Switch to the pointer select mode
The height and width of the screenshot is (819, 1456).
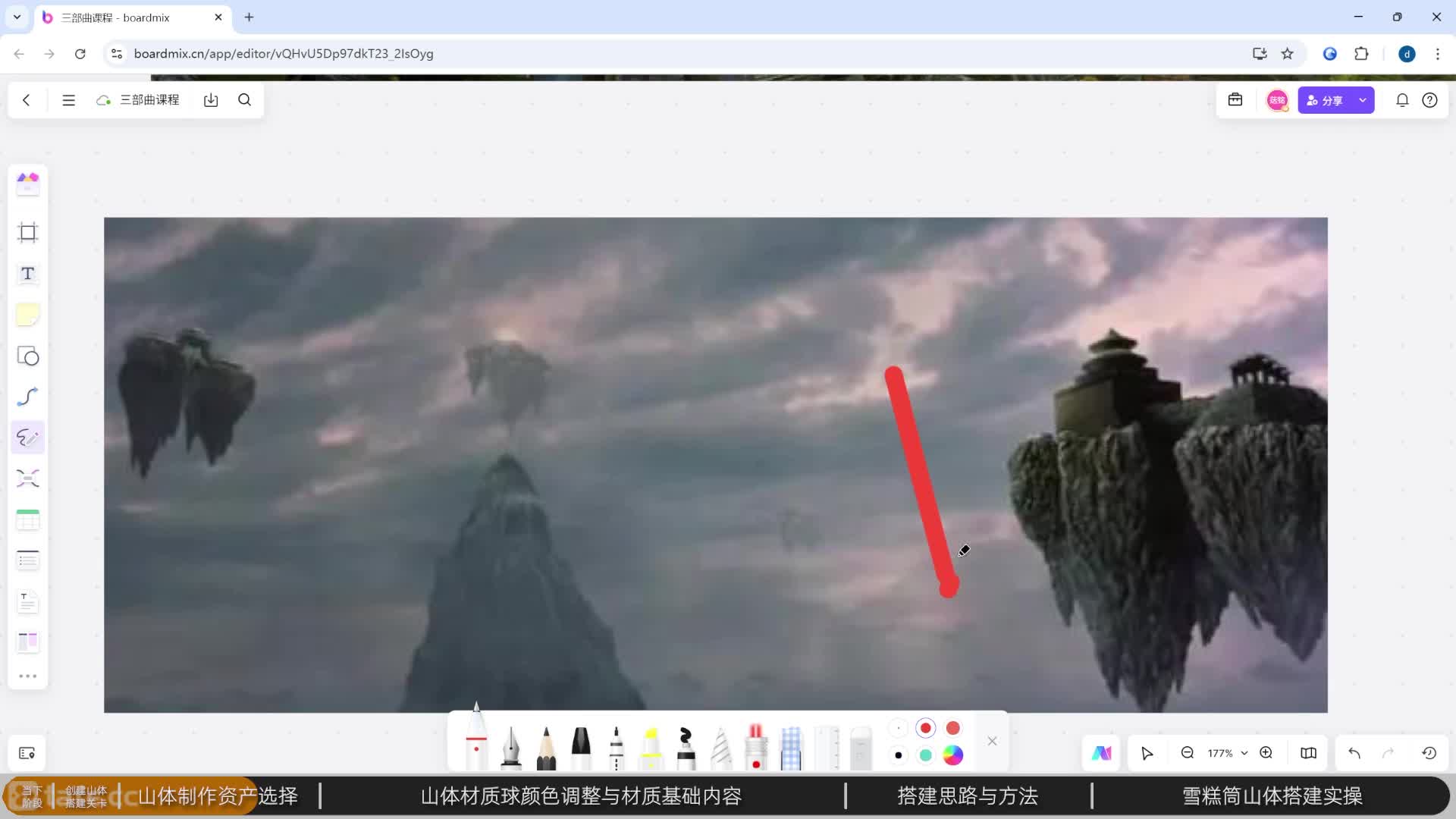tap(1147, 753)
